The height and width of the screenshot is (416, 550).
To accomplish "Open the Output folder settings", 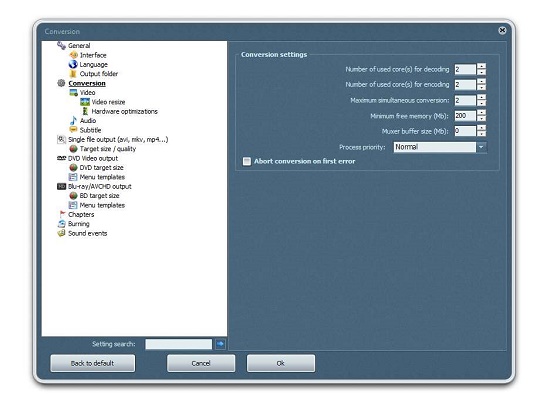I will [x=99, y=74].
